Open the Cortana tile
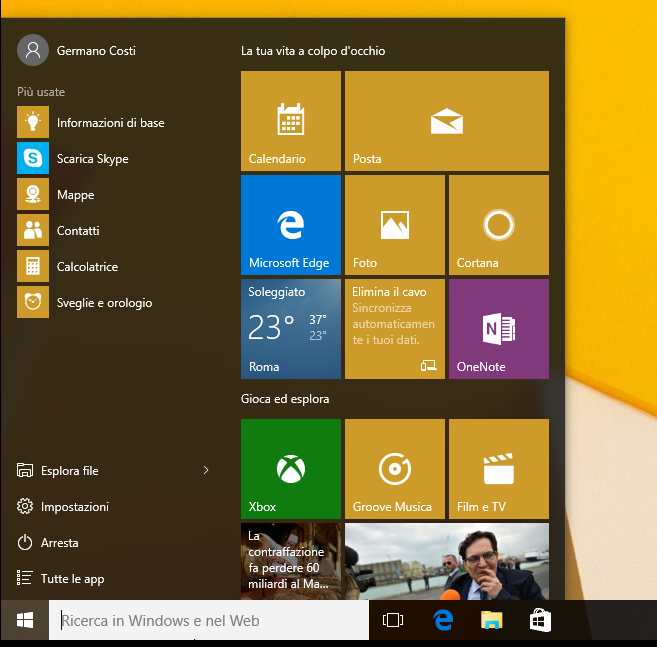This screenshot has height=647, width=657. tap(499, 225)
